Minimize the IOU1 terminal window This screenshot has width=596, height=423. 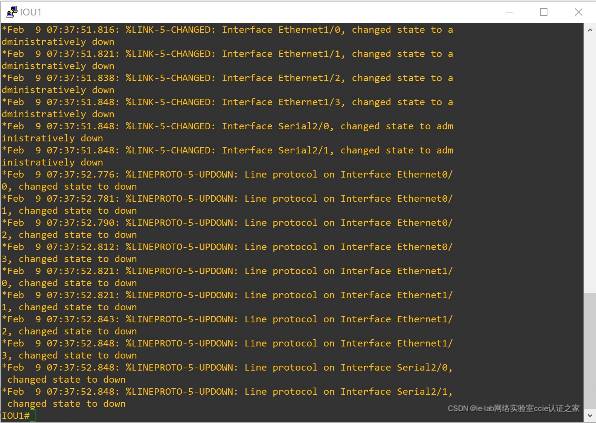509,12
